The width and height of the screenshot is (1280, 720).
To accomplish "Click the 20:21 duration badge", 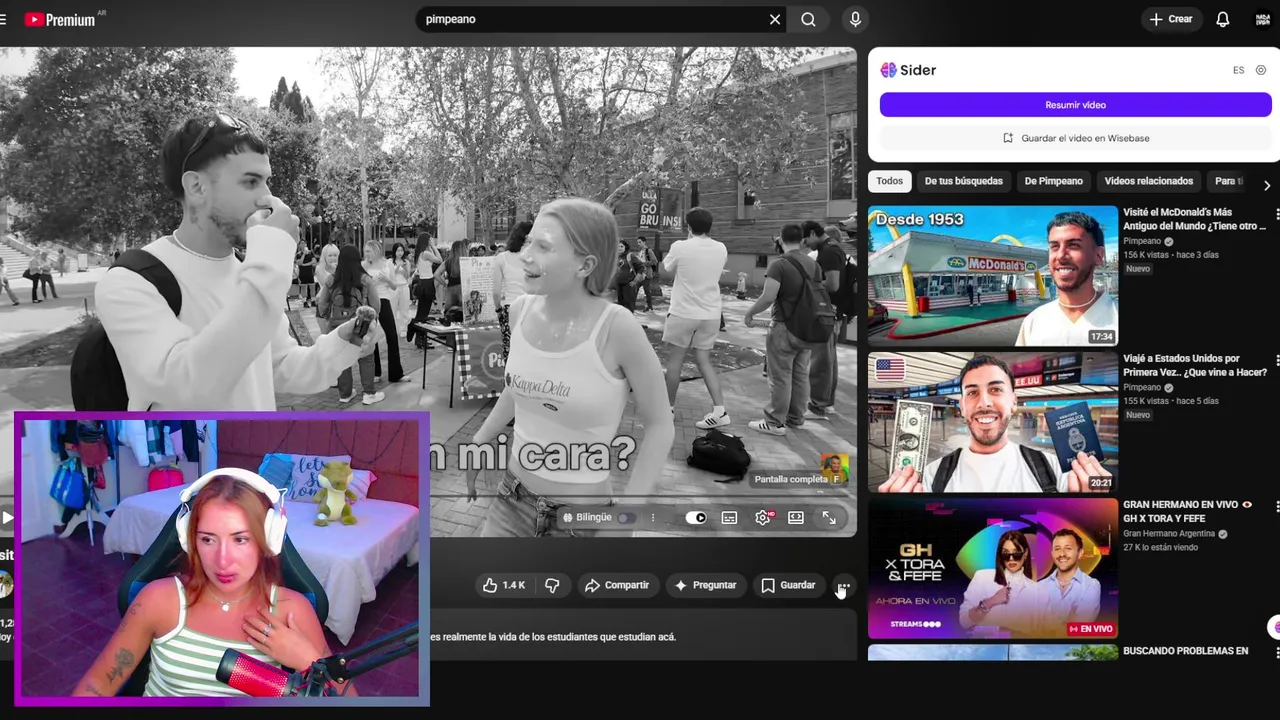I will pyautogui.click(x=1101, y=483).
